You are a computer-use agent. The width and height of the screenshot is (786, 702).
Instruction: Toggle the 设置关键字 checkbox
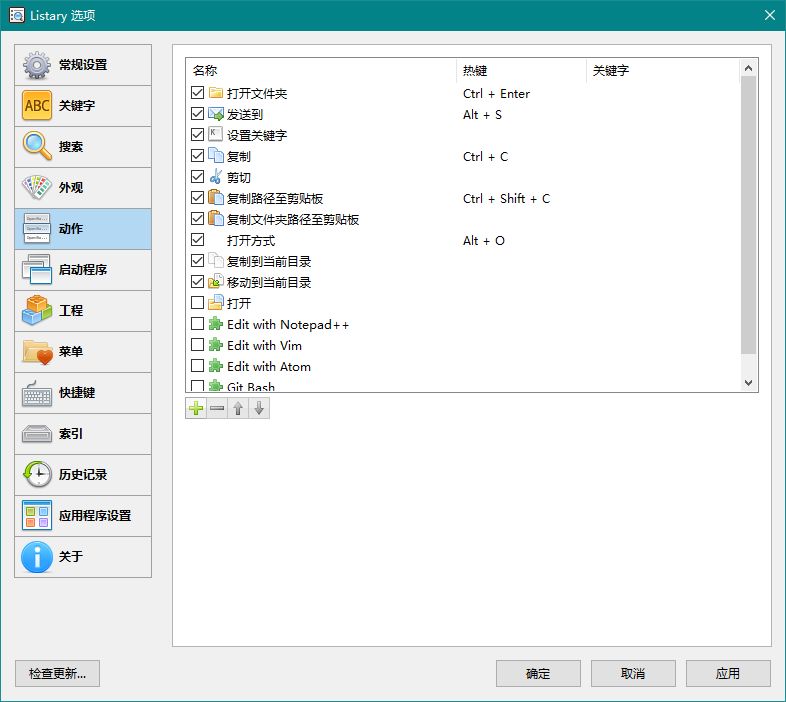click(x=198, y=134)
